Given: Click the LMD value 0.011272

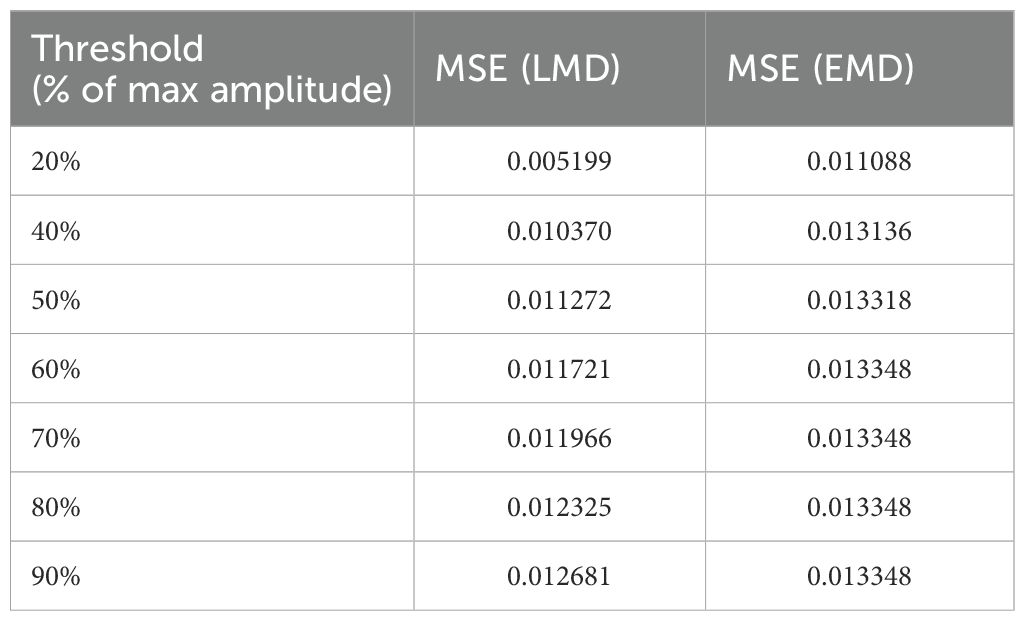Looking at the screenshot, I should pos(559,300).
